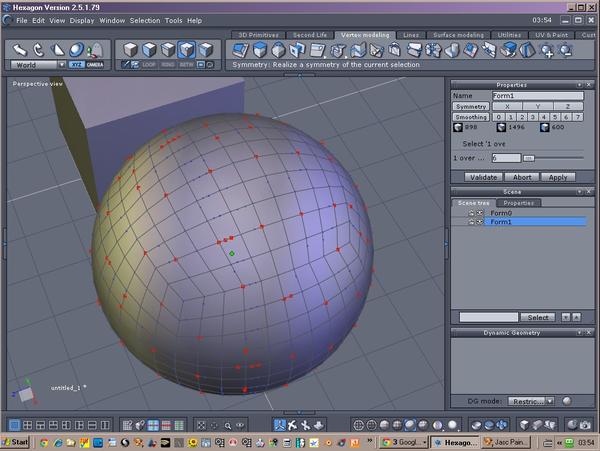Click the OMEGA coordinate mode icon

click(x=95, y=64)
